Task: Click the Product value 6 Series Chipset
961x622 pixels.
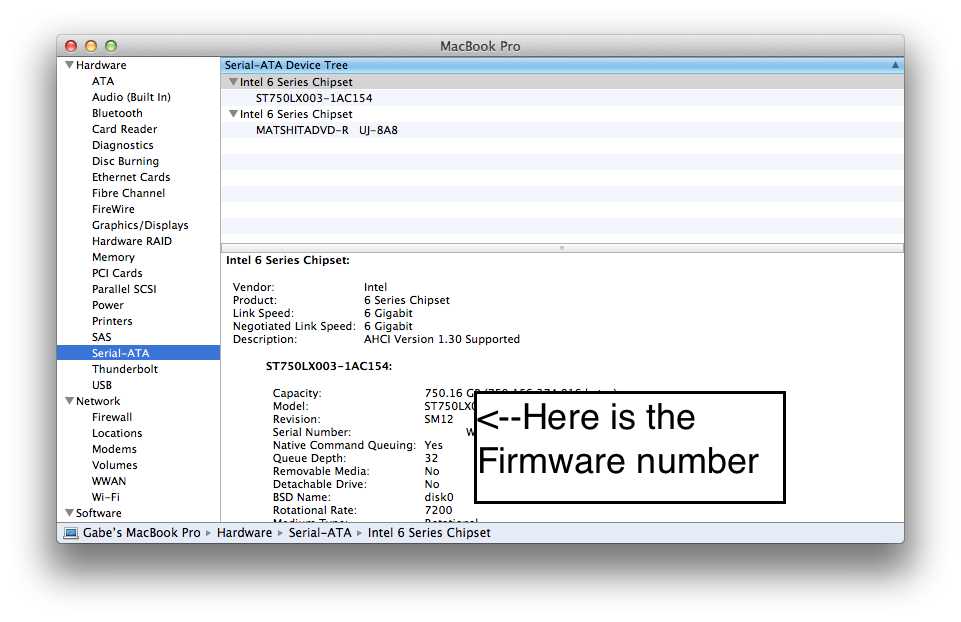Action: click(406, 300)
